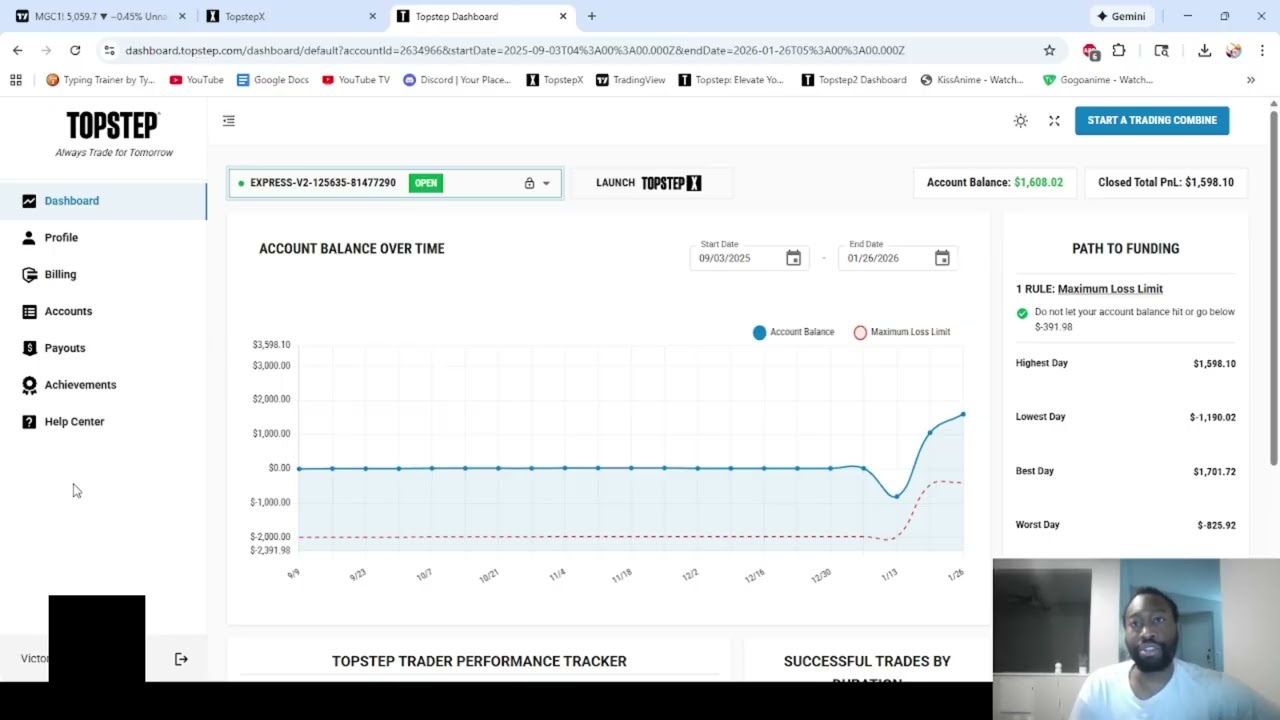Click the Account Balance $1,608.02 value
The height and width of the screenshot is (720, 1280).
1038,183
